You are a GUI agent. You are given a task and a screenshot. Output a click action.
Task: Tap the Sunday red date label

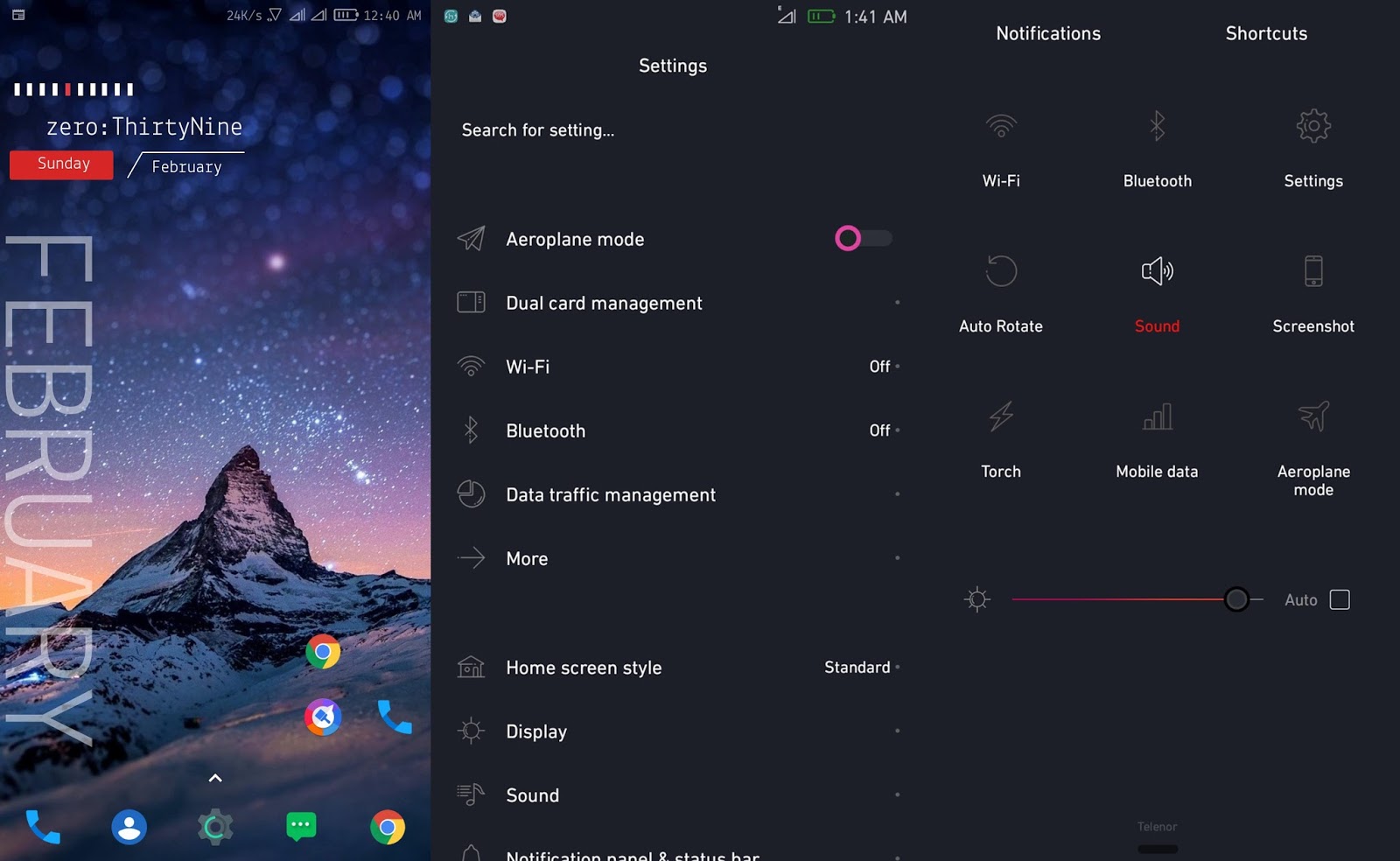[x=61, y=164]
